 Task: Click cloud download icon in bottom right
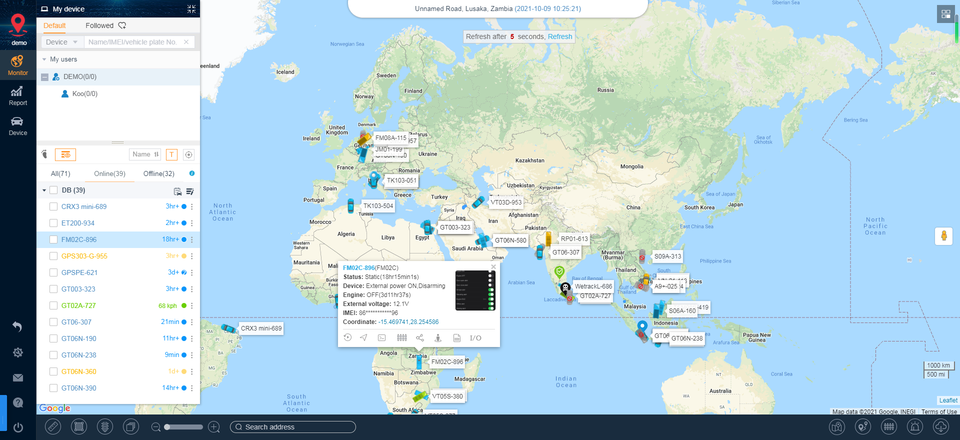point(940,427)
